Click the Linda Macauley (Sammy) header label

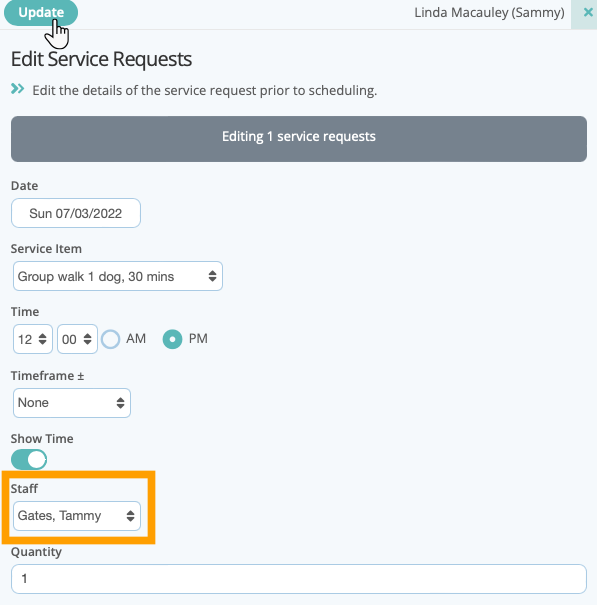(x=489, y=13)
